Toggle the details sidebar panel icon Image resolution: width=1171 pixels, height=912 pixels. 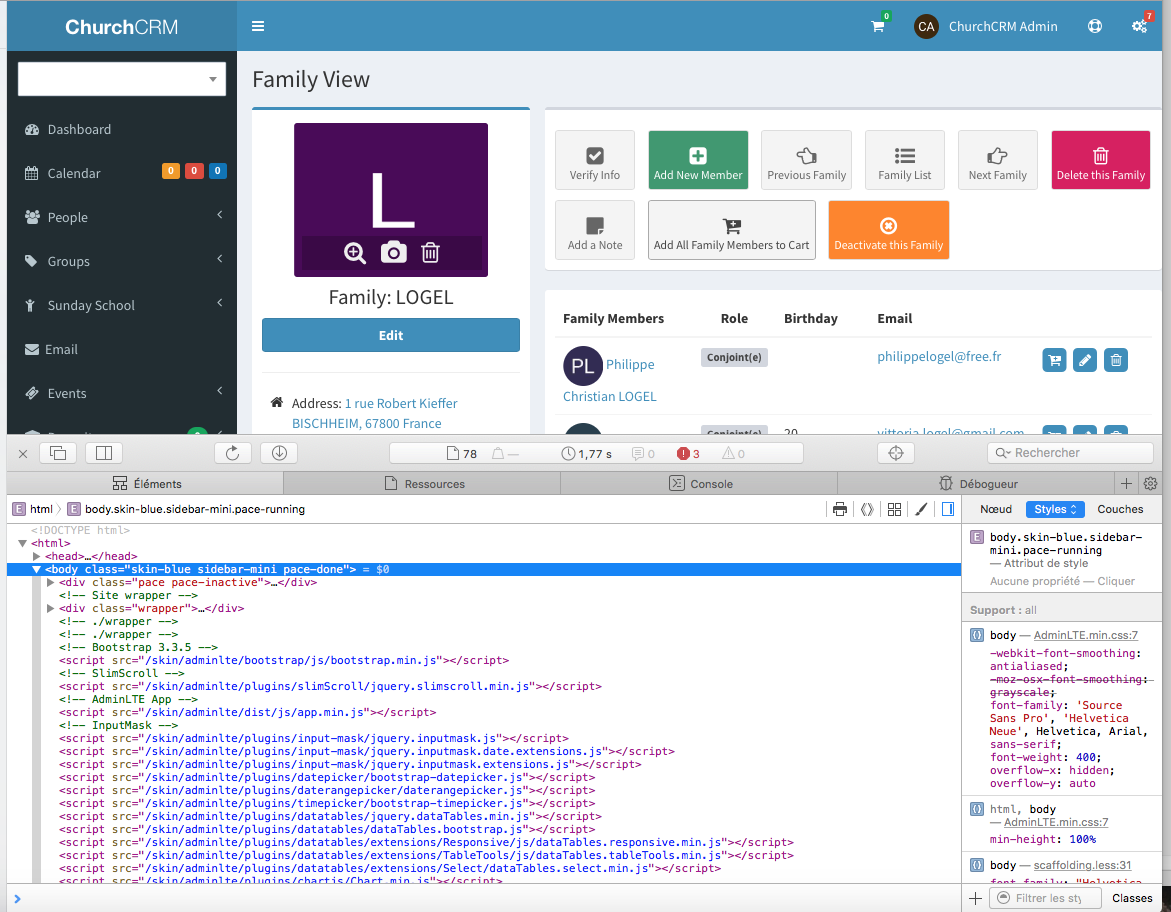(948, 509)
